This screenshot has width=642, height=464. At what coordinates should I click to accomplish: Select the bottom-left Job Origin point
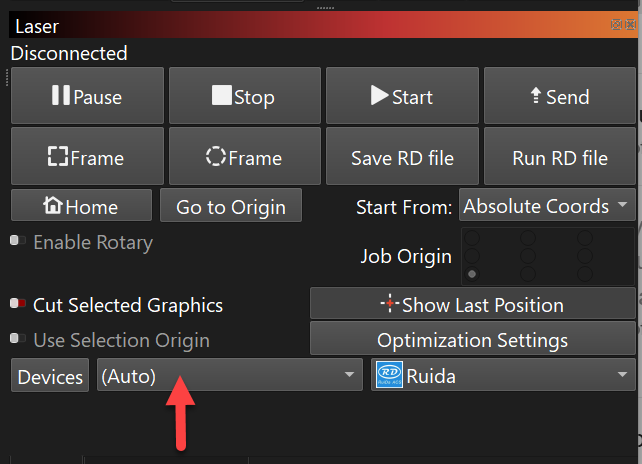[x=472, y=274]
